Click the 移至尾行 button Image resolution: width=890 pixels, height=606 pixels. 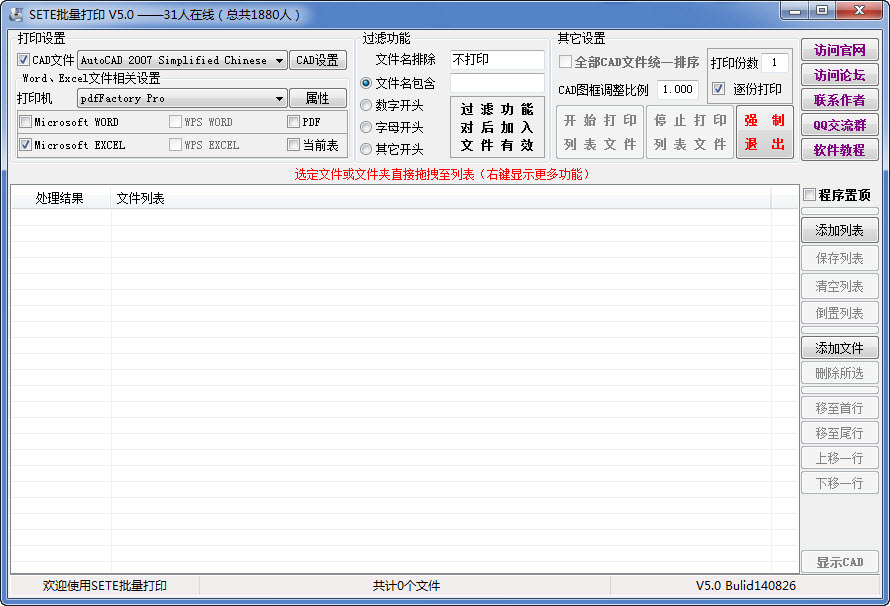tap(839, 433)
